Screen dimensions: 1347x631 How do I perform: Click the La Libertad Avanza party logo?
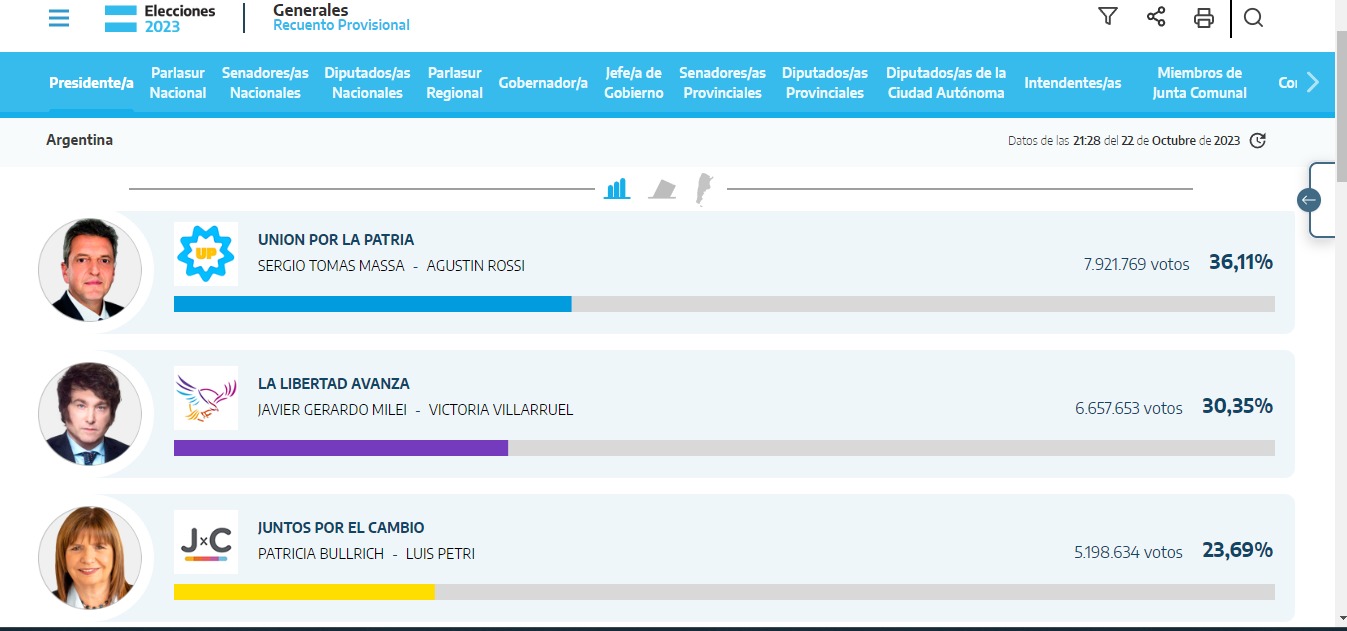(x=206, y=398)
